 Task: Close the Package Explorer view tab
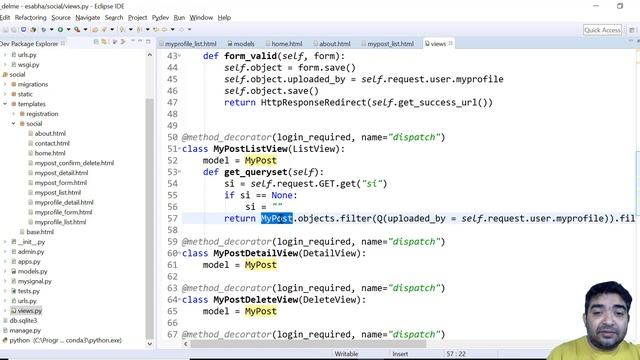click(x=63, y=43)
